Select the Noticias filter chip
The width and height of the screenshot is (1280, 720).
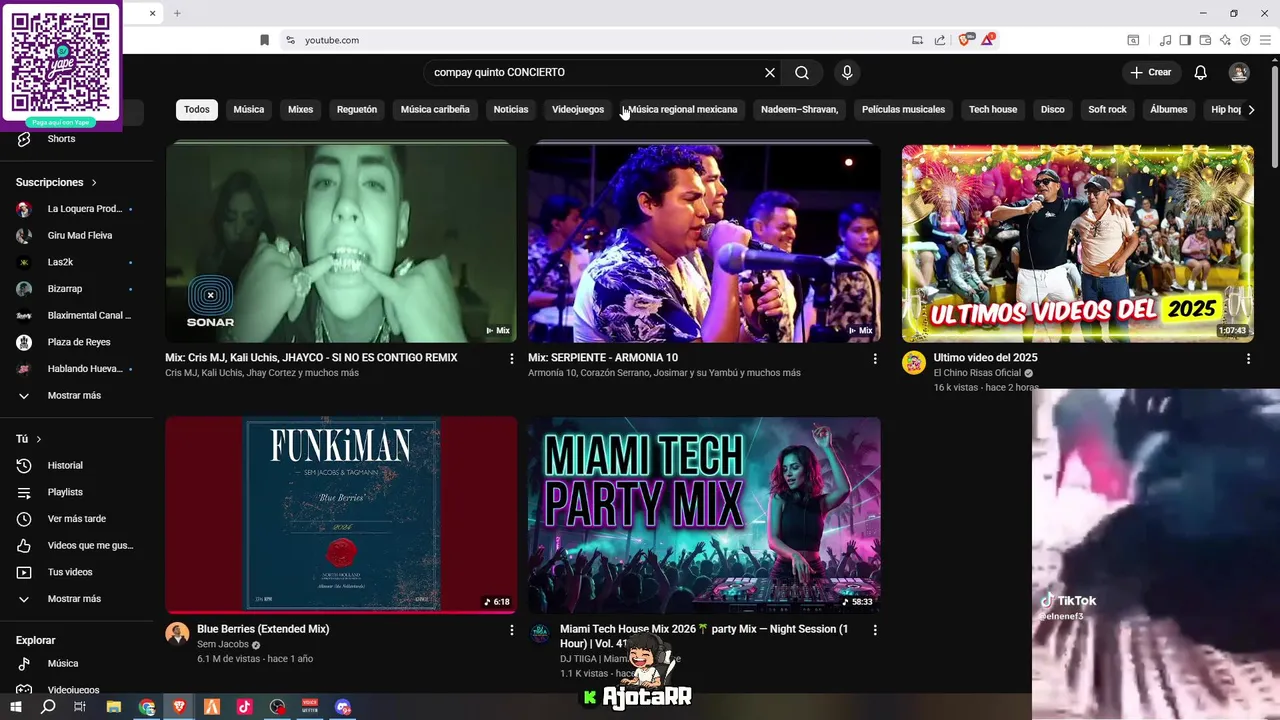point(511,110)
